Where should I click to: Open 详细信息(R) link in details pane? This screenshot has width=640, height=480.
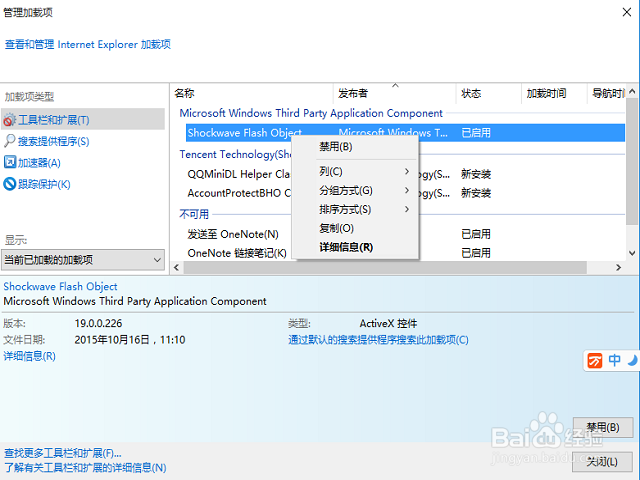(x=29, y=356)
